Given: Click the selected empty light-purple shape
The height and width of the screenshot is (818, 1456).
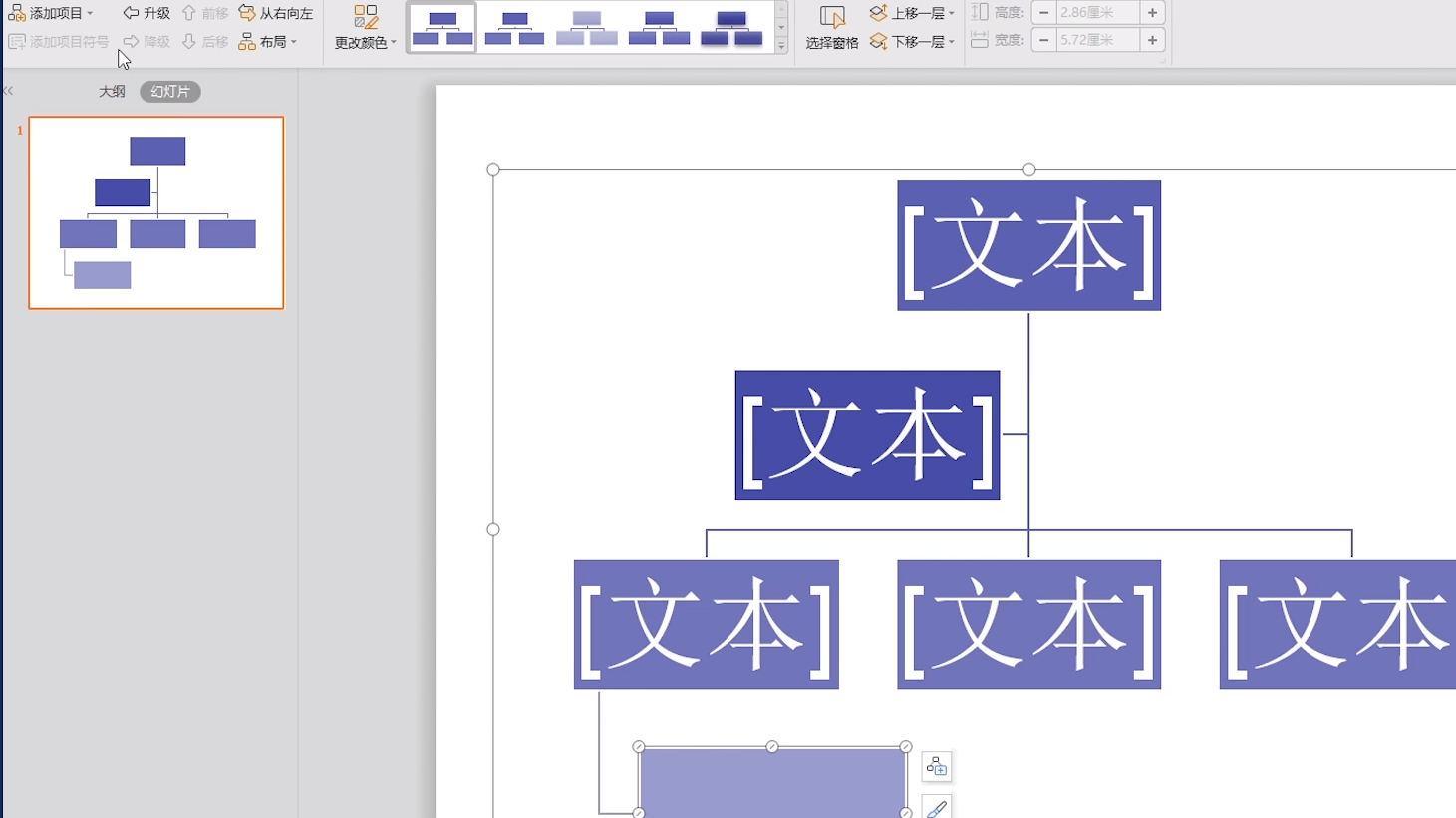Looking at the screenshot, I should tap(772, 783).
